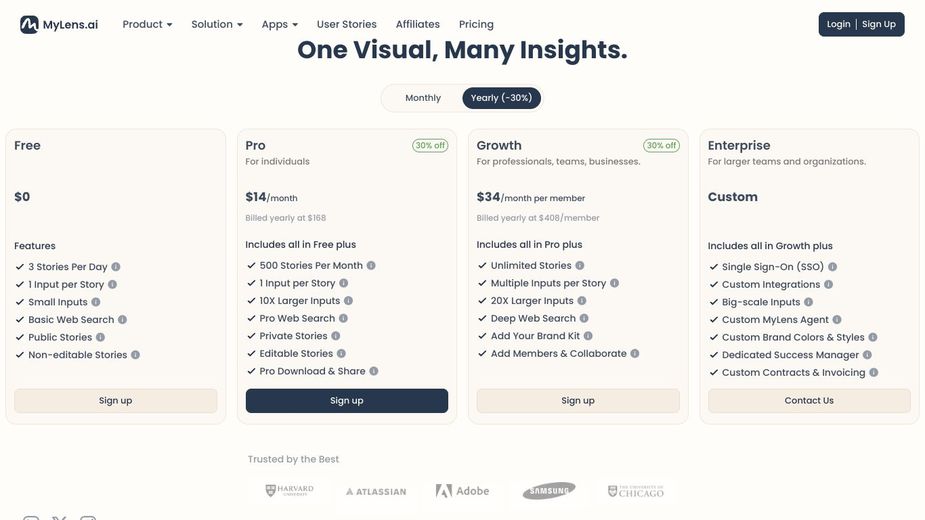This screenshot has width=925, height=520.
Task: Open the Solution dropdown
Action: point(217,24)
